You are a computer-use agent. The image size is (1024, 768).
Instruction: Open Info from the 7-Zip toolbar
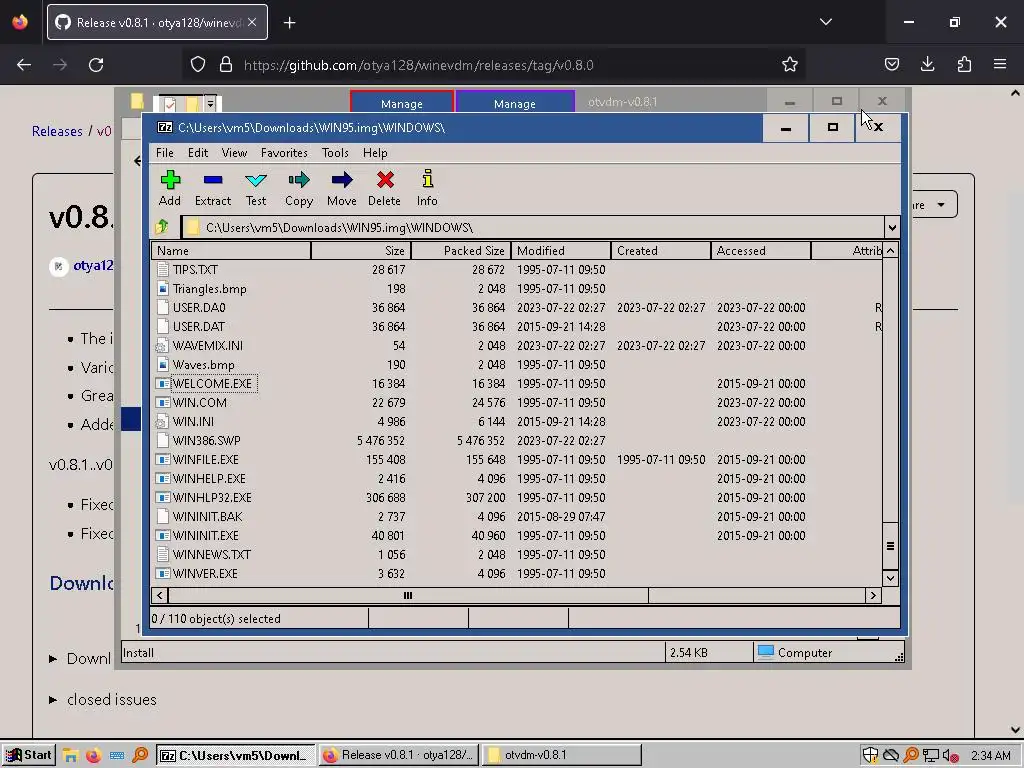(427, 188)
